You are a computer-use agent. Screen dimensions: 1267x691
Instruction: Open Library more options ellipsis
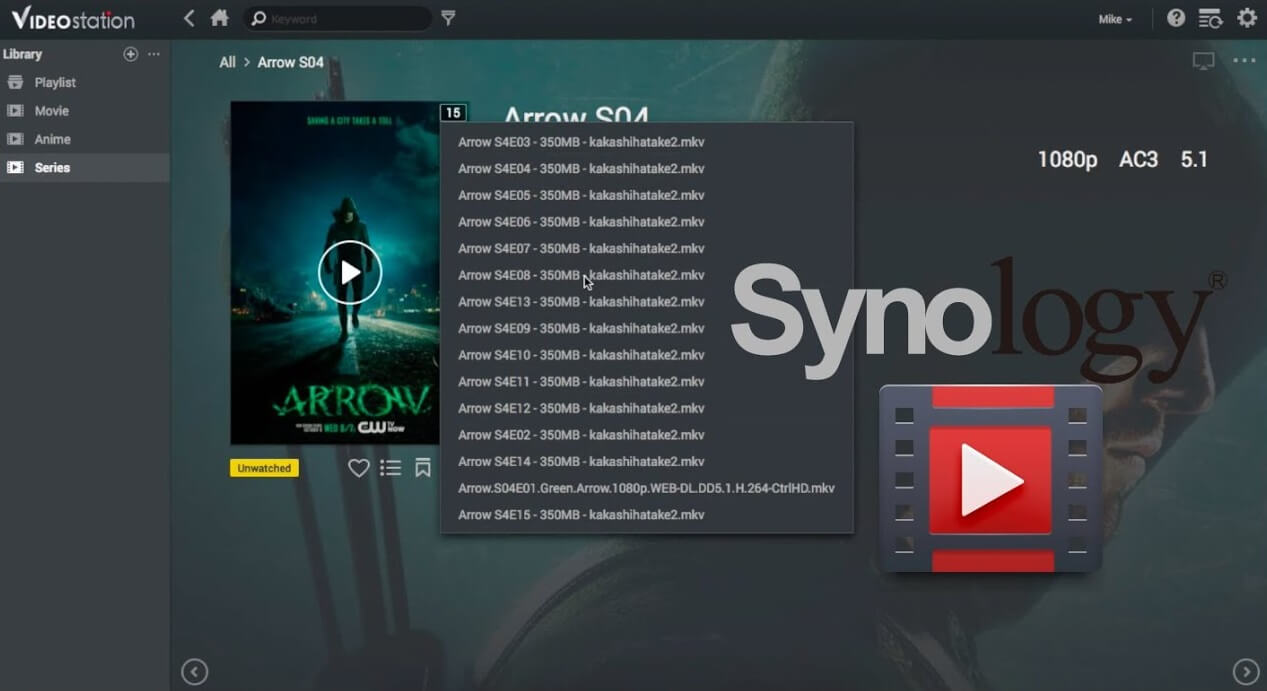[x=154, y=54]
